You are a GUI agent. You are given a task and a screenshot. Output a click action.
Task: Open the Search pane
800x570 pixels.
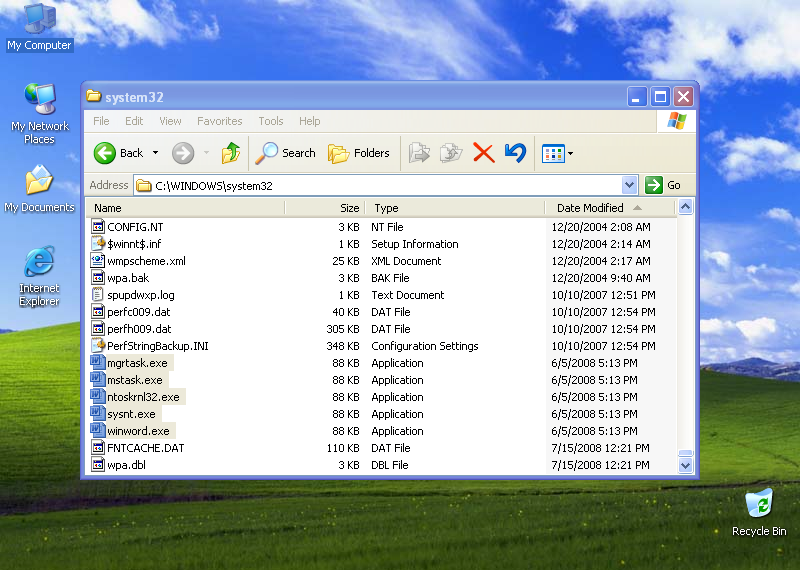(286, 153)
